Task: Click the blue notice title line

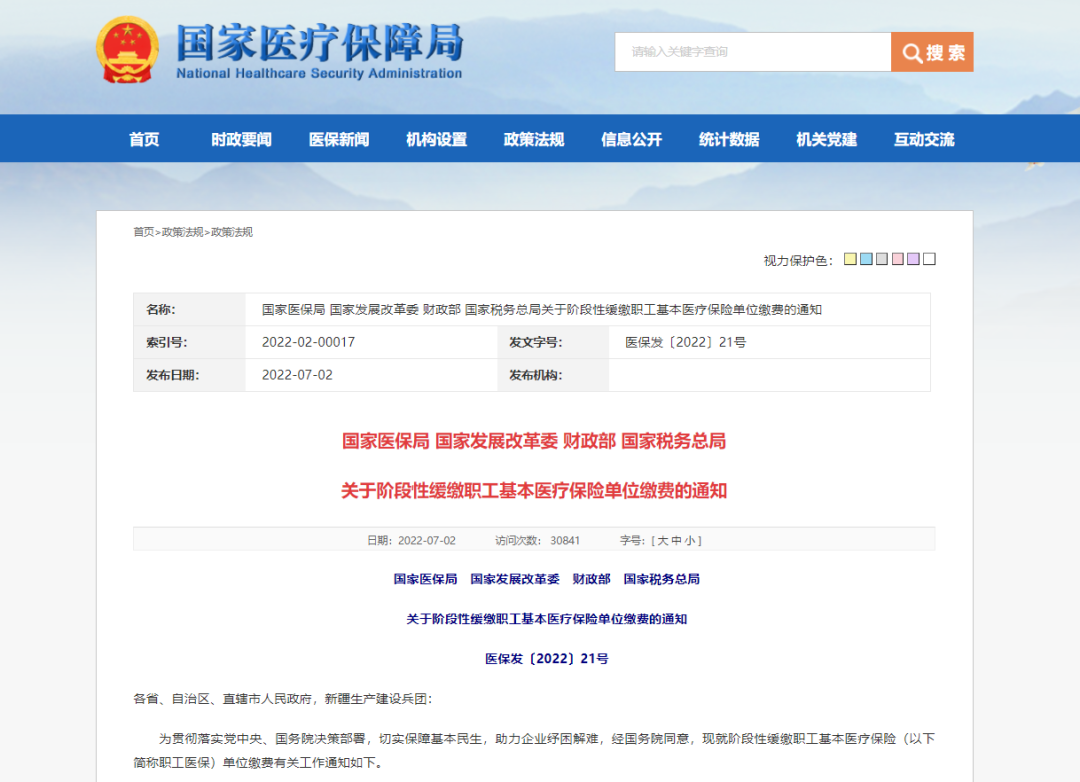Action: point(546,619)
